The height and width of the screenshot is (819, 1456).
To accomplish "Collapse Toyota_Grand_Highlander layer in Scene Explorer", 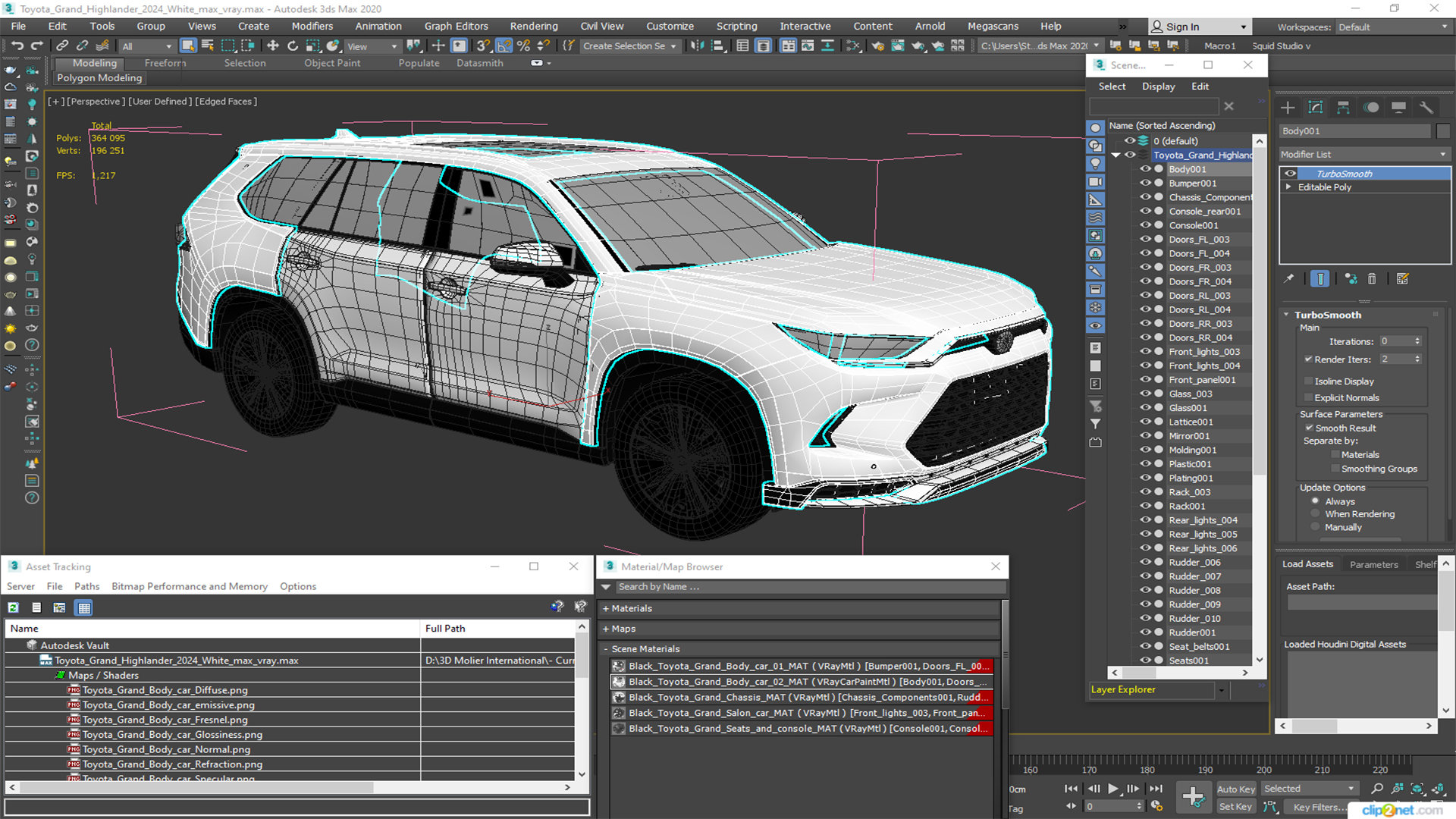I will [x=1116, y=155].
